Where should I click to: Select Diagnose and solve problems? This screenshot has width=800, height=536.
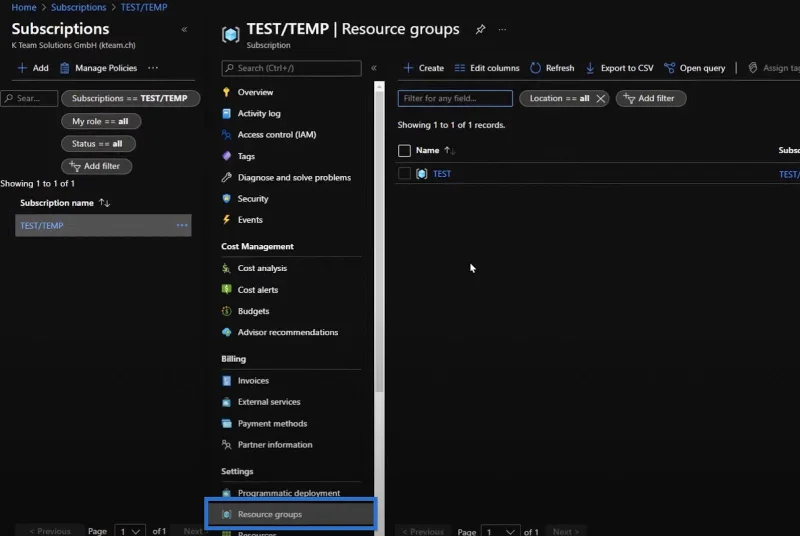click(294, 177)
